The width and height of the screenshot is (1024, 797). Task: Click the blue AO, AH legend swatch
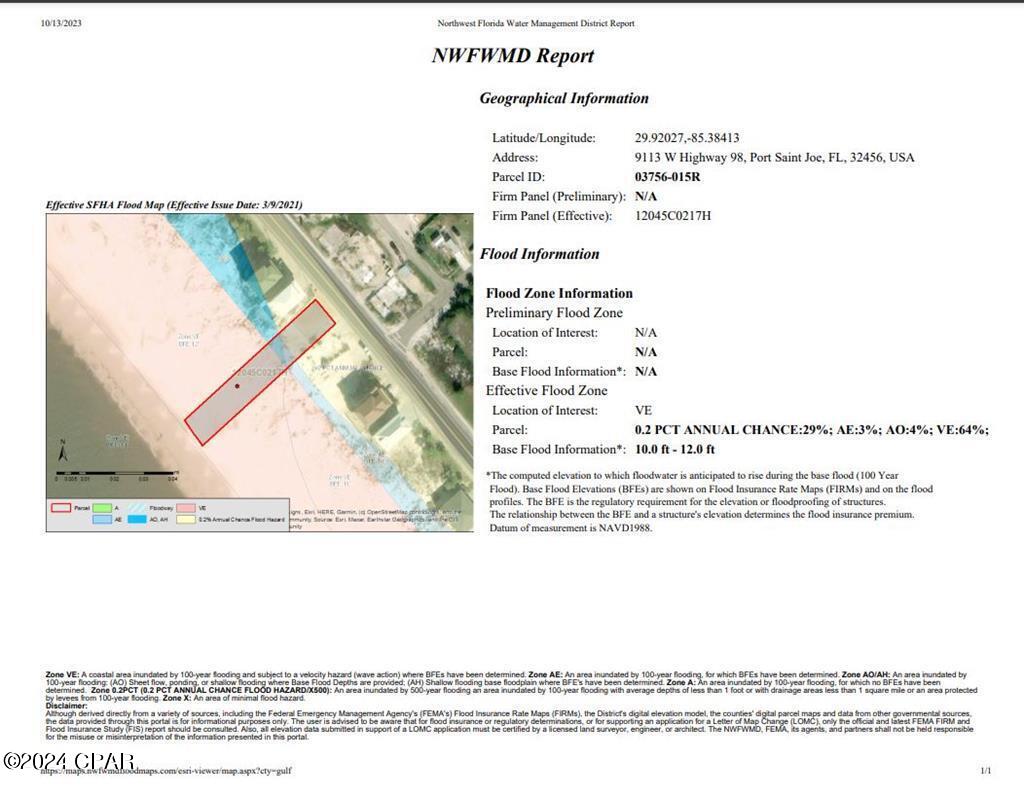[137, 520]
